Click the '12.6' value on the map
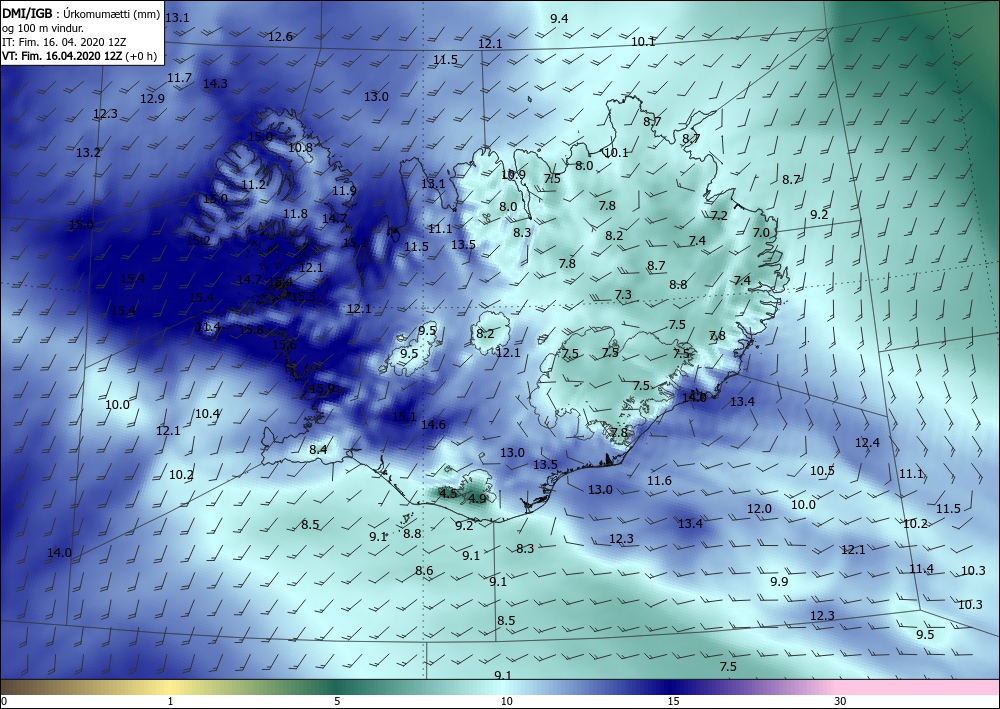 280,36
